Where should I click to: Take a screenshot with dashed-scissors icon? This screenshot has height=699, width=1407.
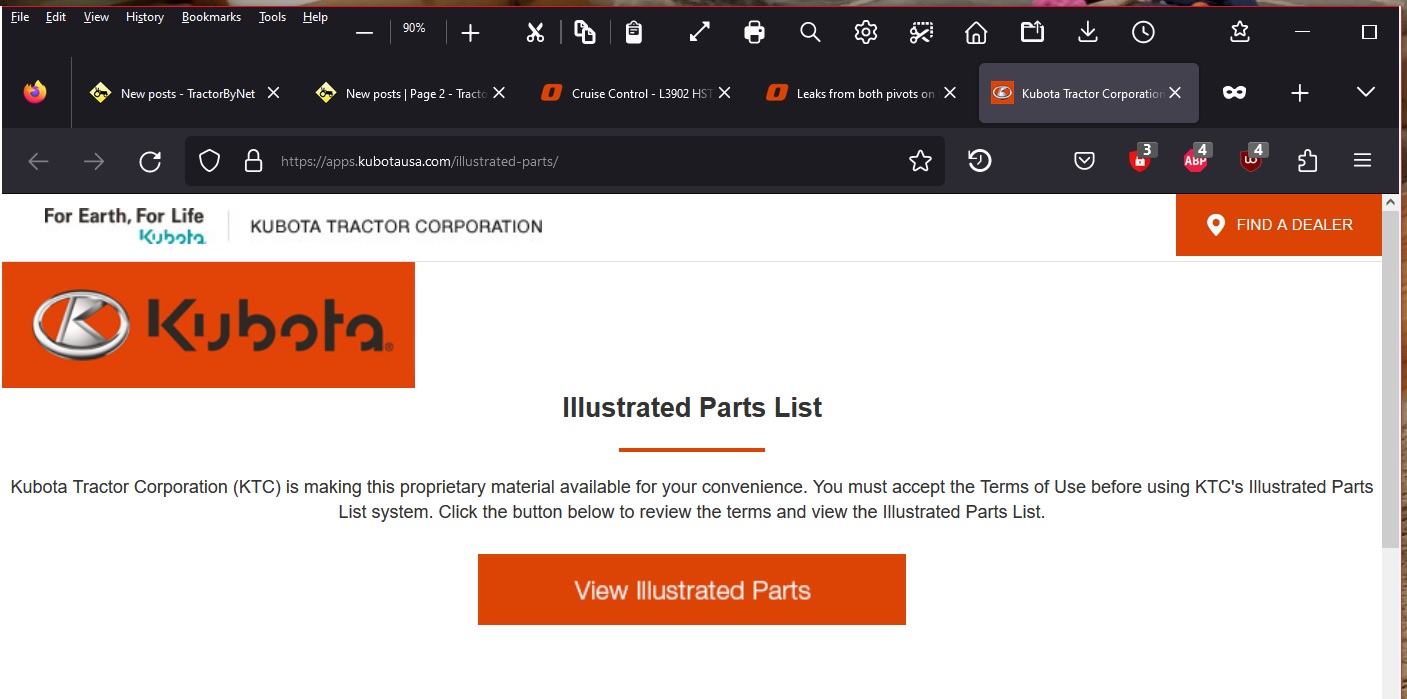(921, 33)
